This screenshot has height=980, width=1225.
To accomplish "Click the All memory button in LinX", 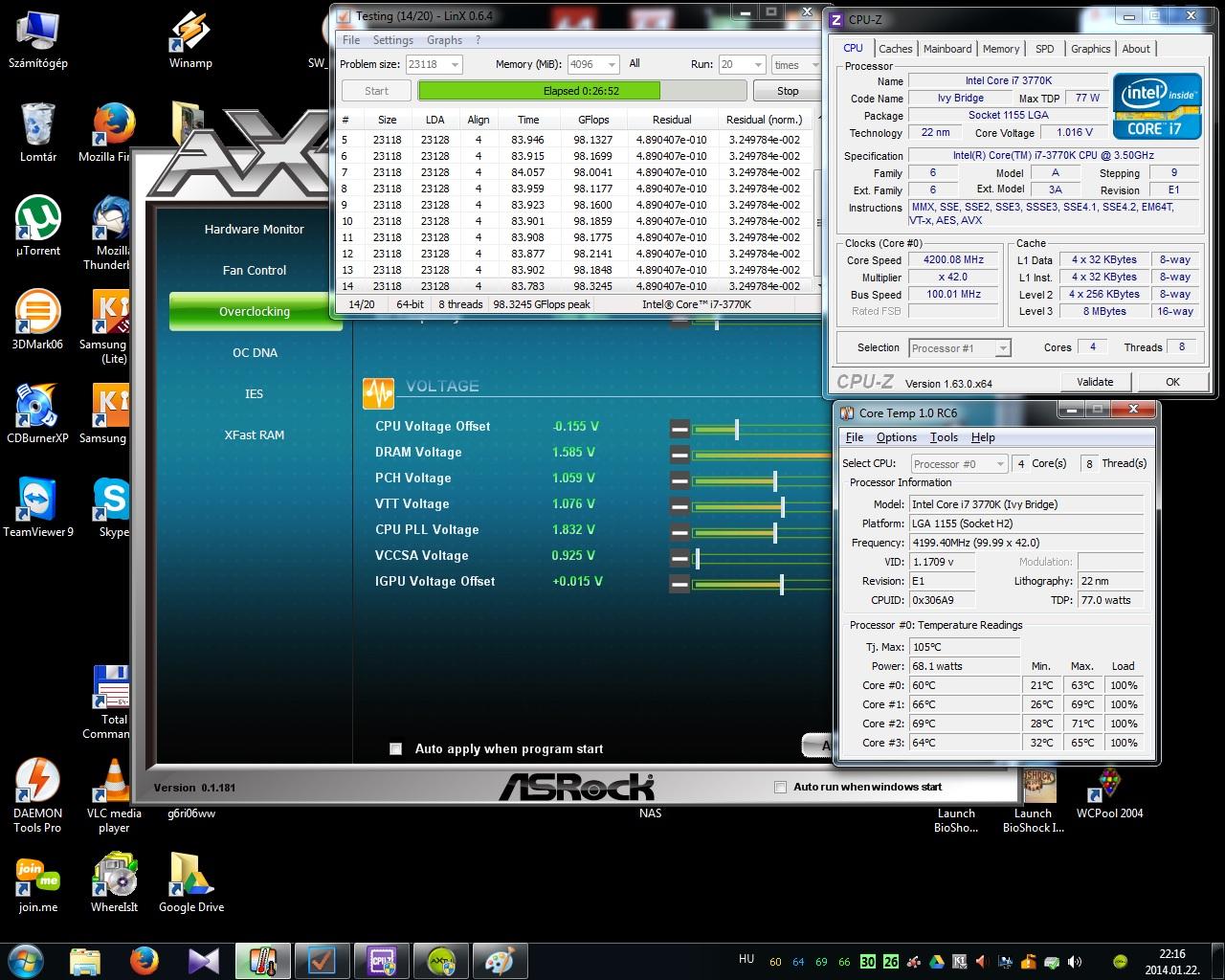I will coord(635,64).
